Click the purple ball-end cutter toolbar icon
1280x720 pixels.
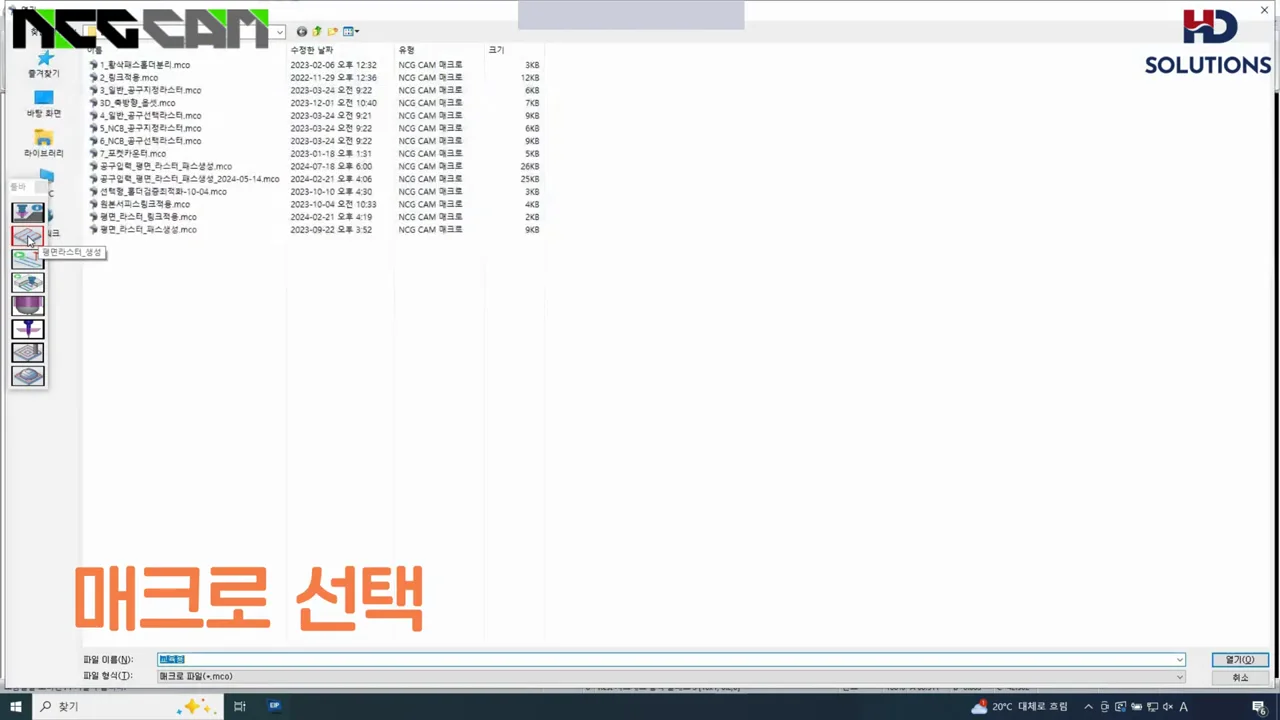tap(28, 305)
